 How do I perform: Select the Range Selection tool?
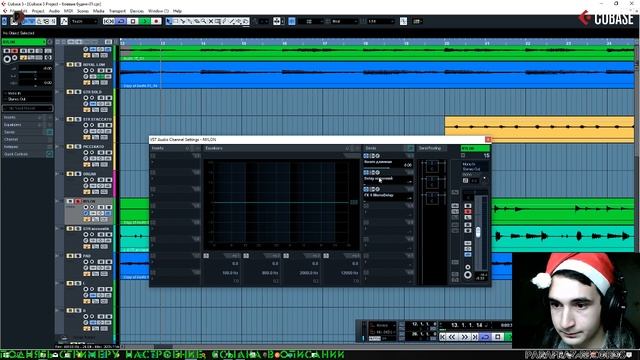click(176, 21)
